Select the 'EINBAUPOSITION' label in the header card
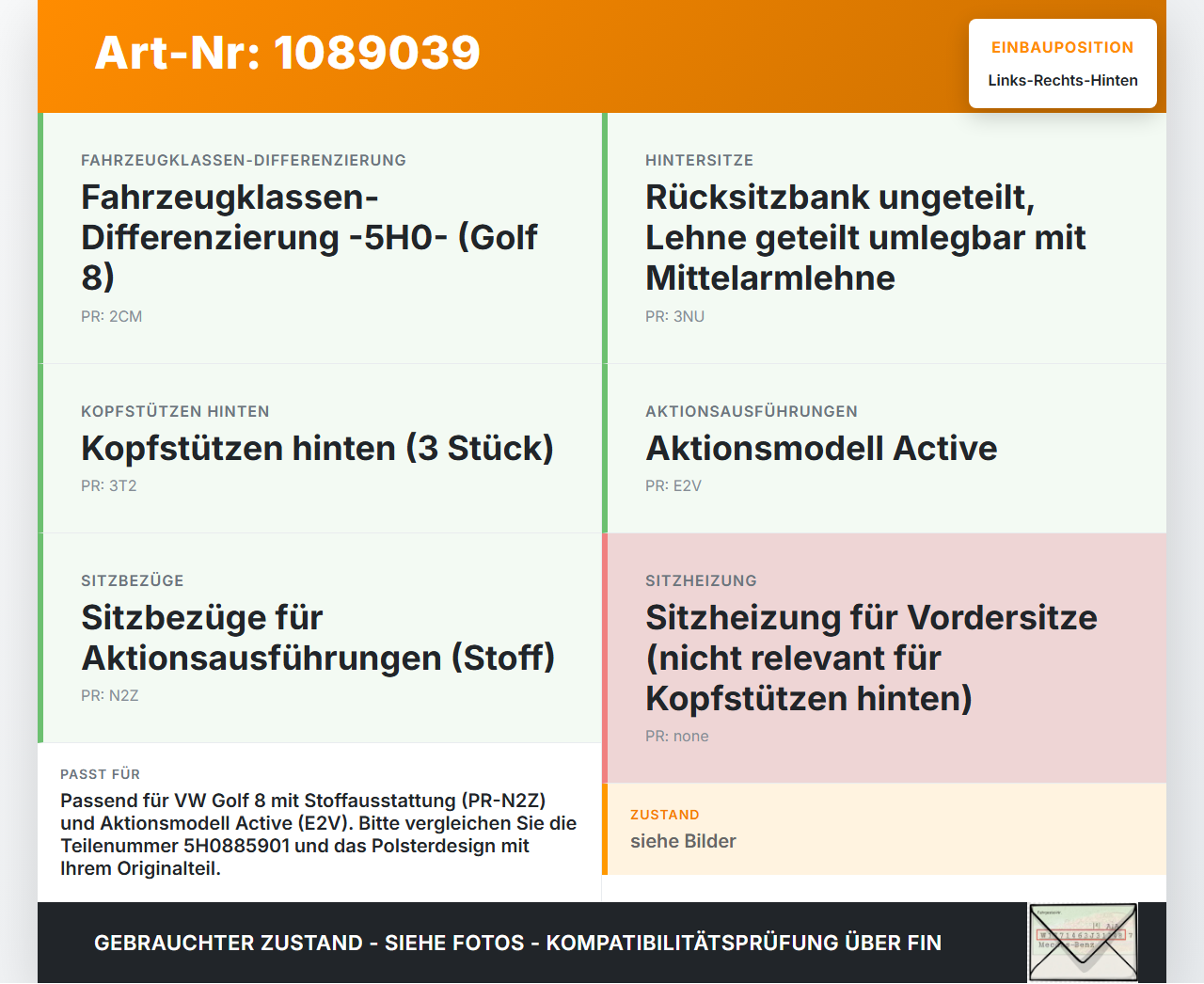Viewport: 1204px width, 984px height. pyautogui.click(x=1062, y=47)
